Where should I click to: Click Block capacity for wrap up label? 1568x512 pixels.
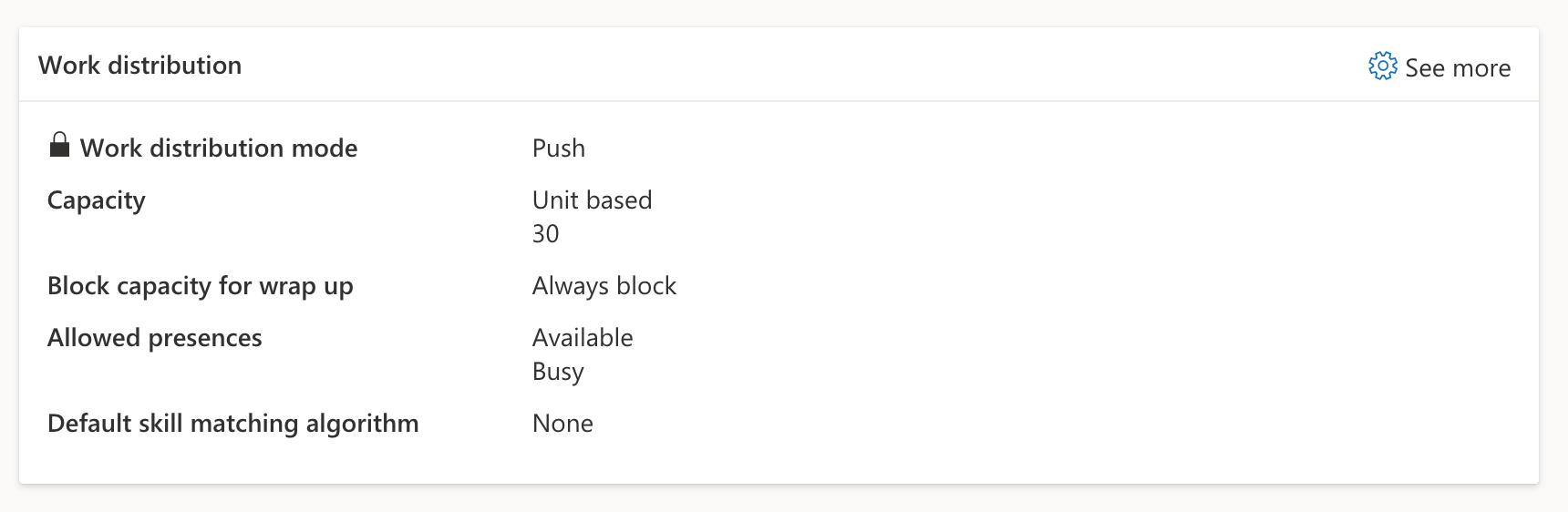point(200,286)
